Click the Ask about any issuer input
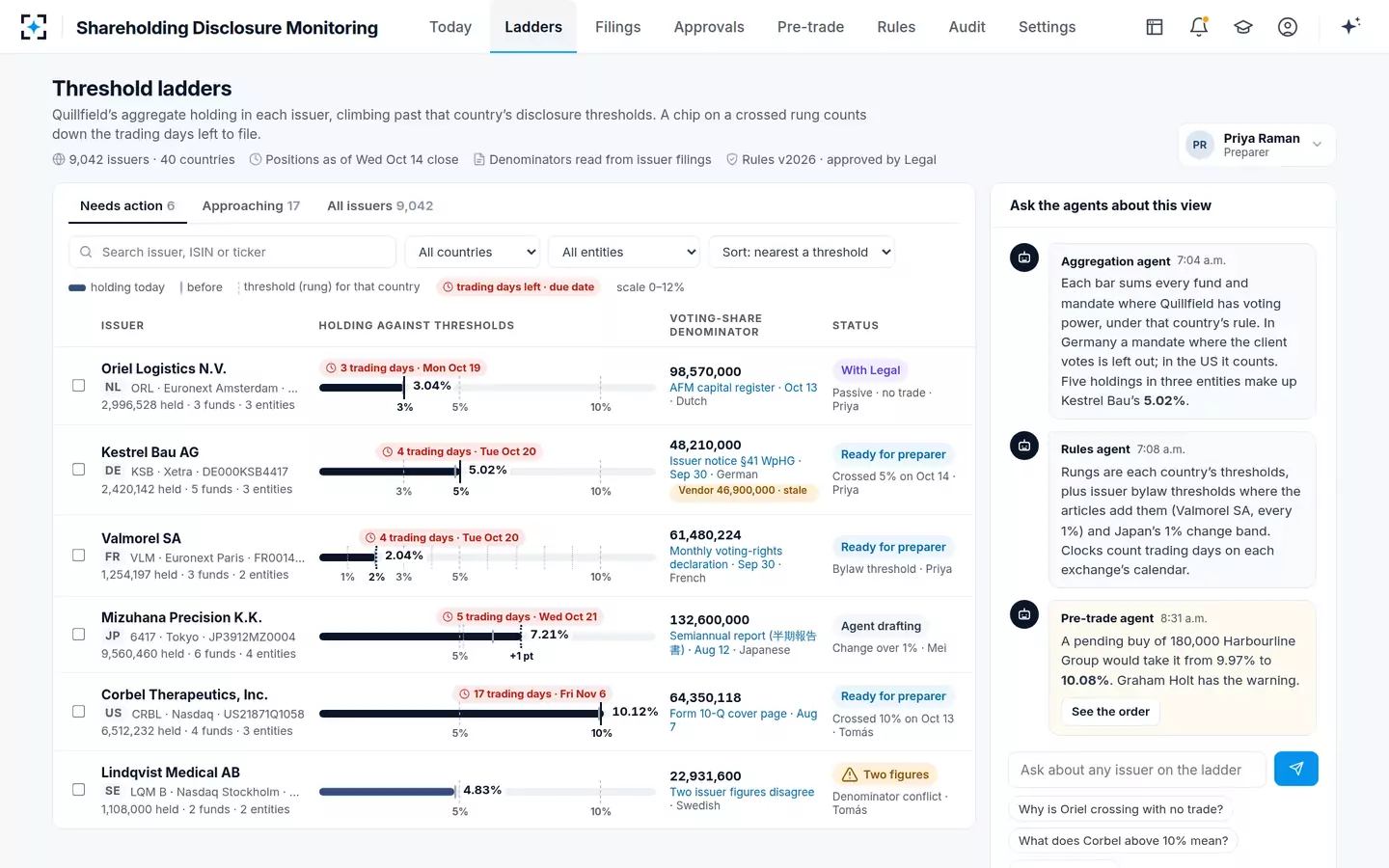The width and height of the screenshot is (1389, 868). (1136, 770)
